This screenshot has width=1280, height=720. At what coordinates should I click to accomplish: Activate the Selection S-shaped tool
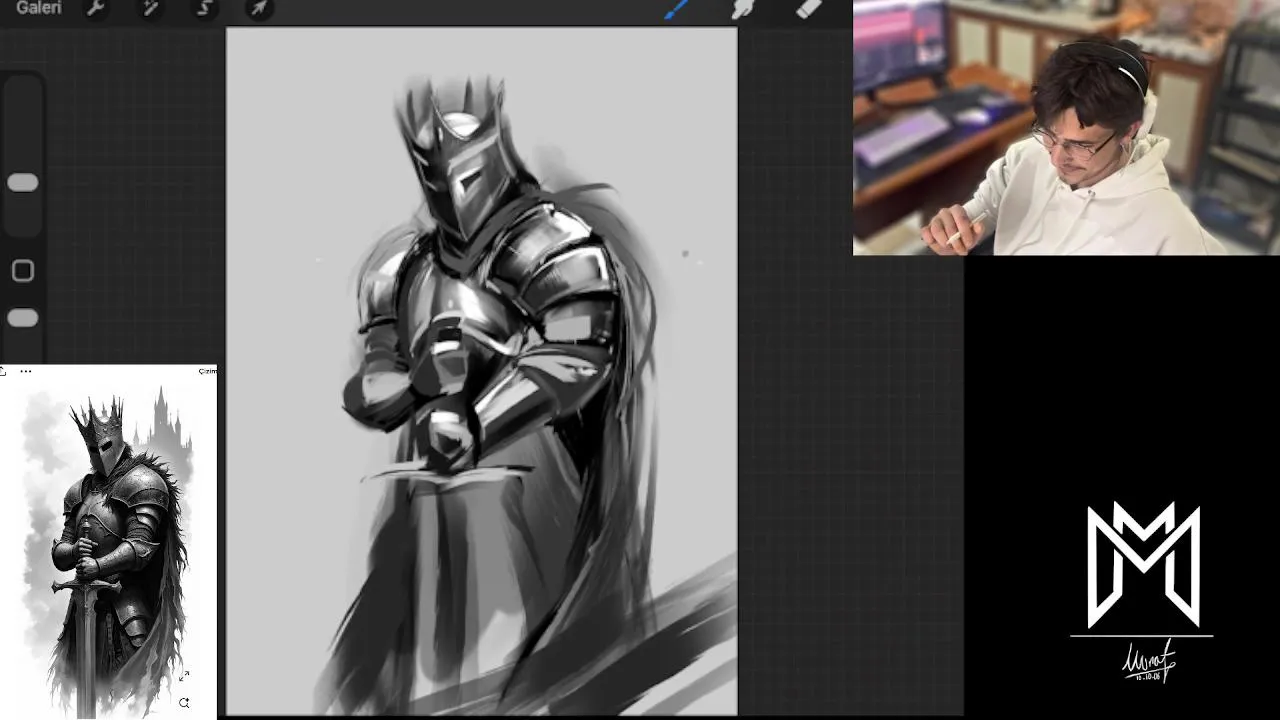click(204, 8)
